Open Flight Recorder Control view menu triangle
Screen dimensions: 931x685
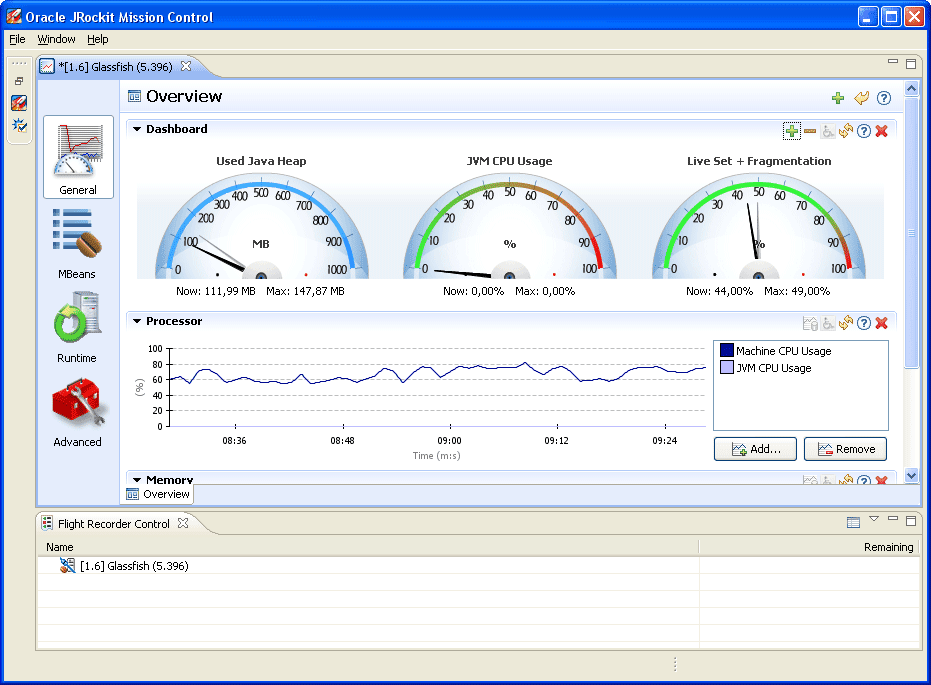click(874, 519)
